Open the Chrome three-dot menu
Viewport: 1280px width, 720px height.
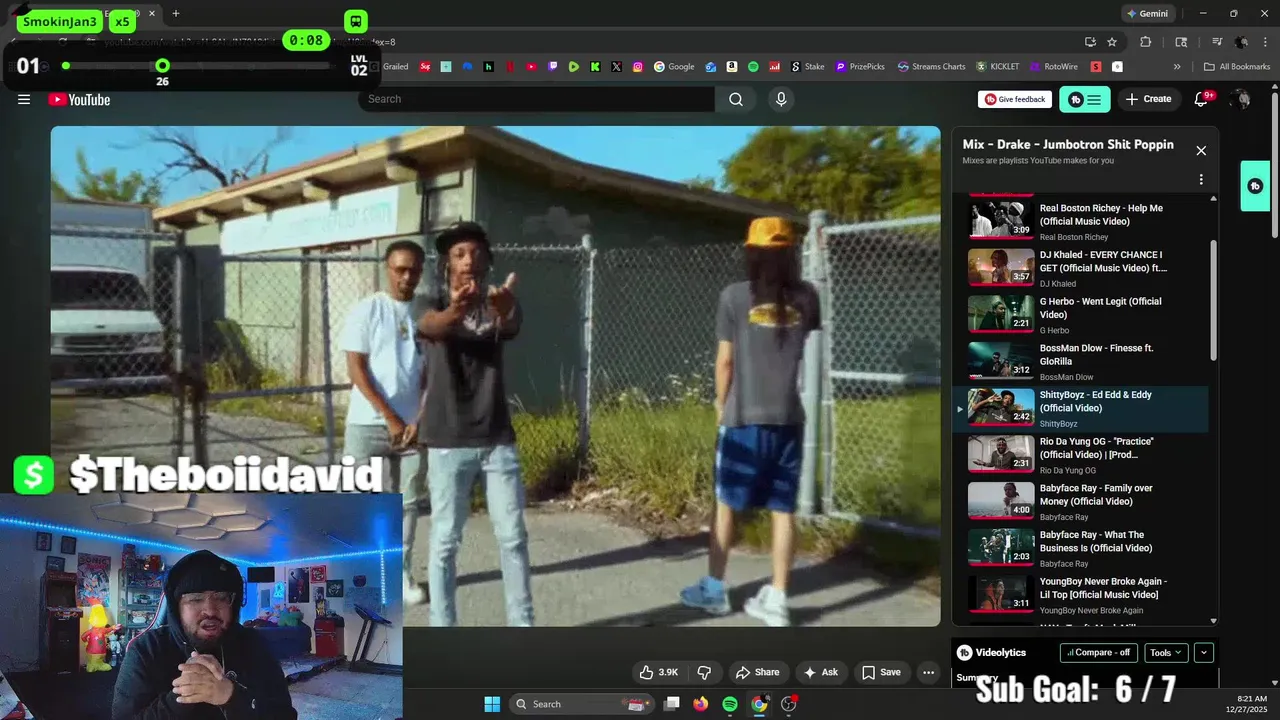1265,42
